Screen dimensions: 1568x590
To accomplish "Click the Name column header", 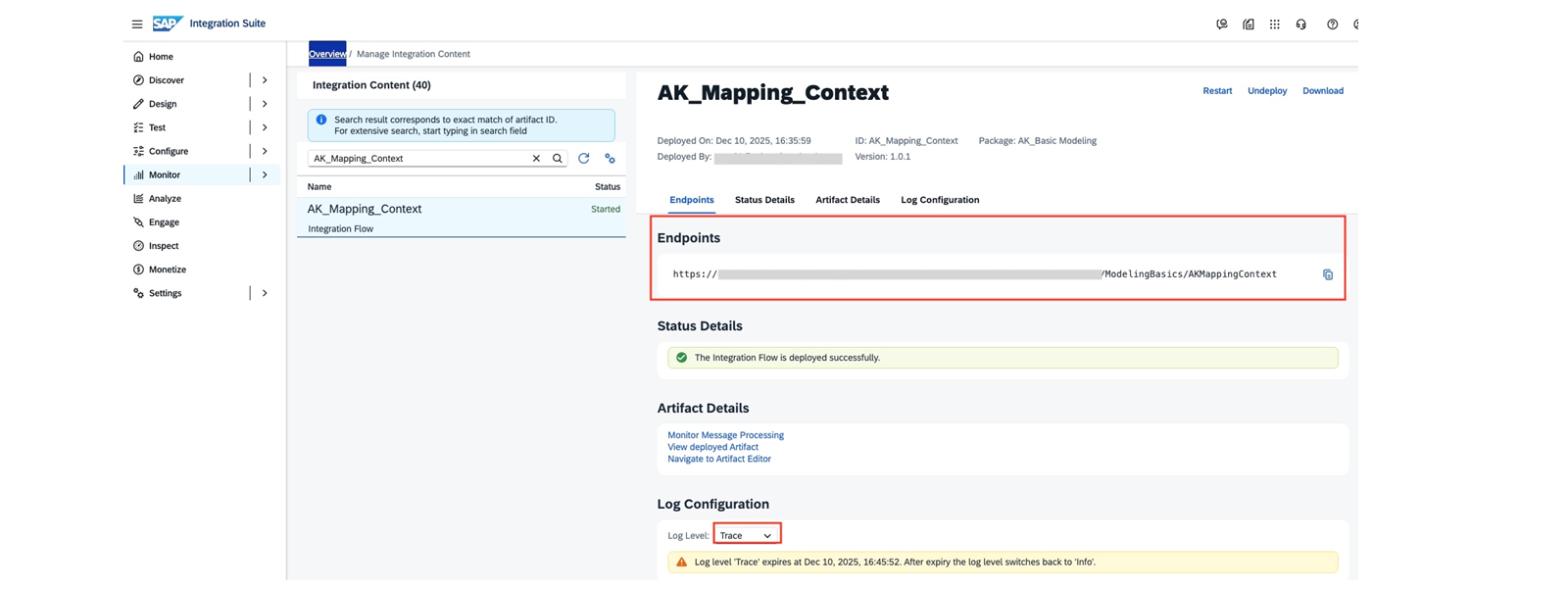I will [319, 186].
